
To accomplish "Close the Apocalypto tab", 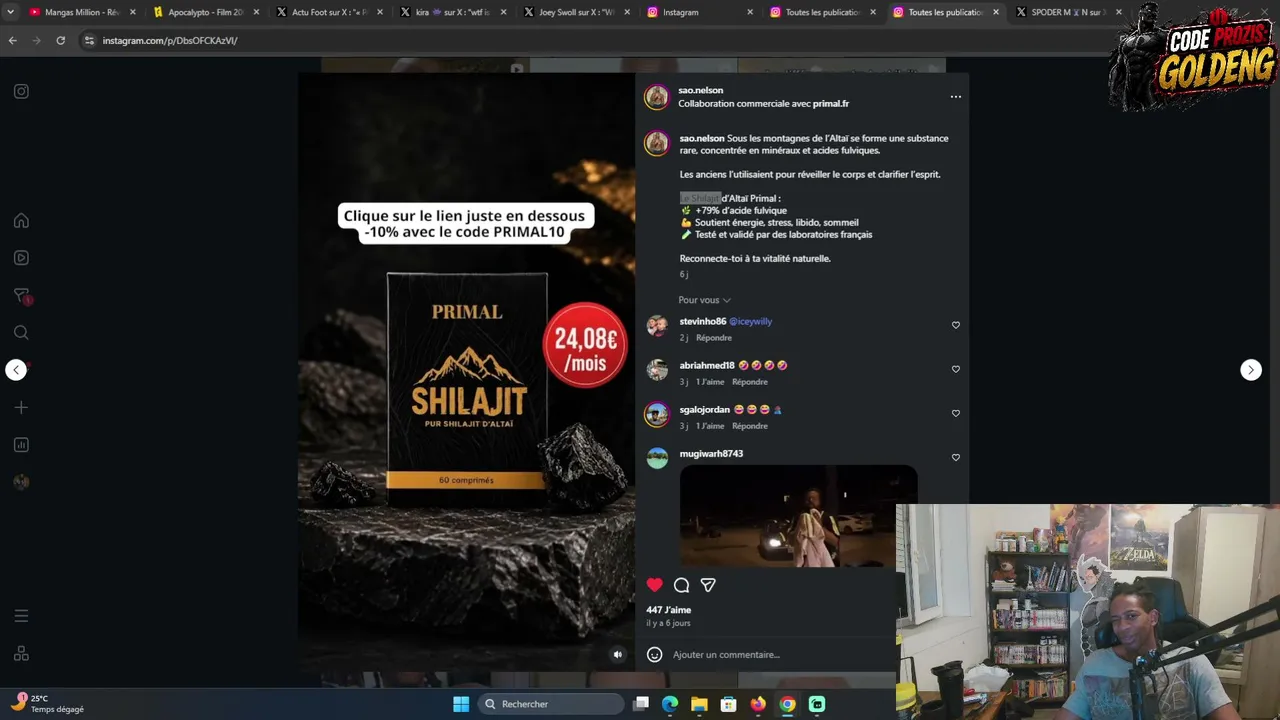I will click(256, 12).
